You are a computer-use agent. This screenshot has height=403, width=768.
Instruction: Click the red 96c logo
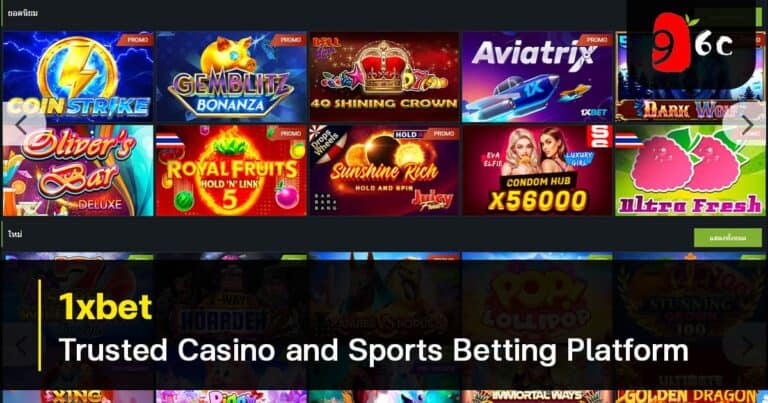692,44
